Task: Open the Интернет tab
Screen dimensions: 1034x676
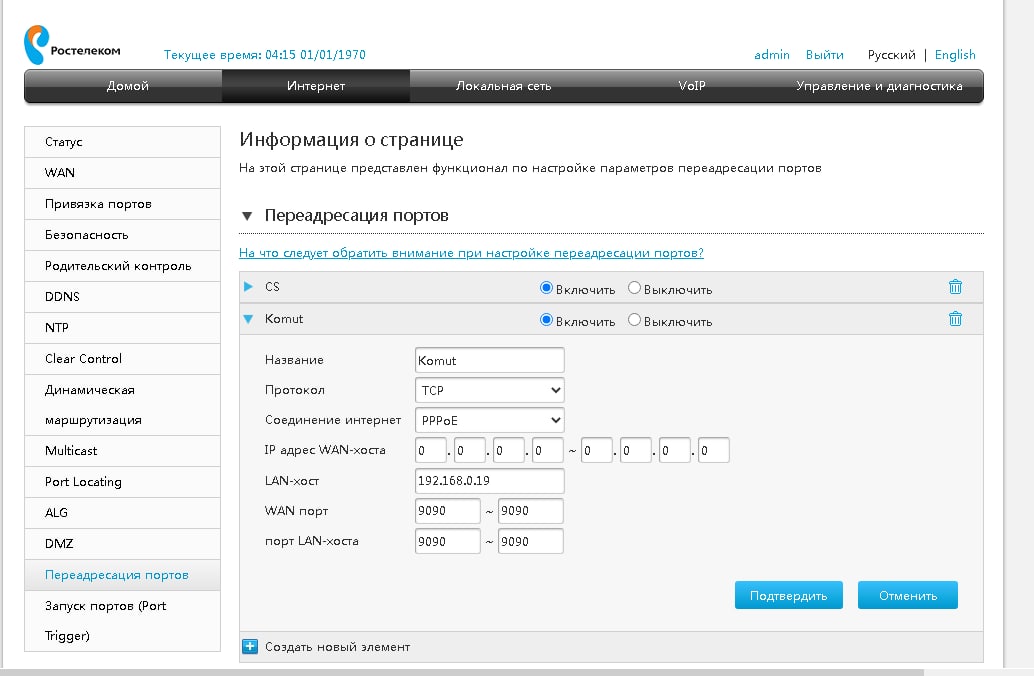Action: (x=316, y=86)
